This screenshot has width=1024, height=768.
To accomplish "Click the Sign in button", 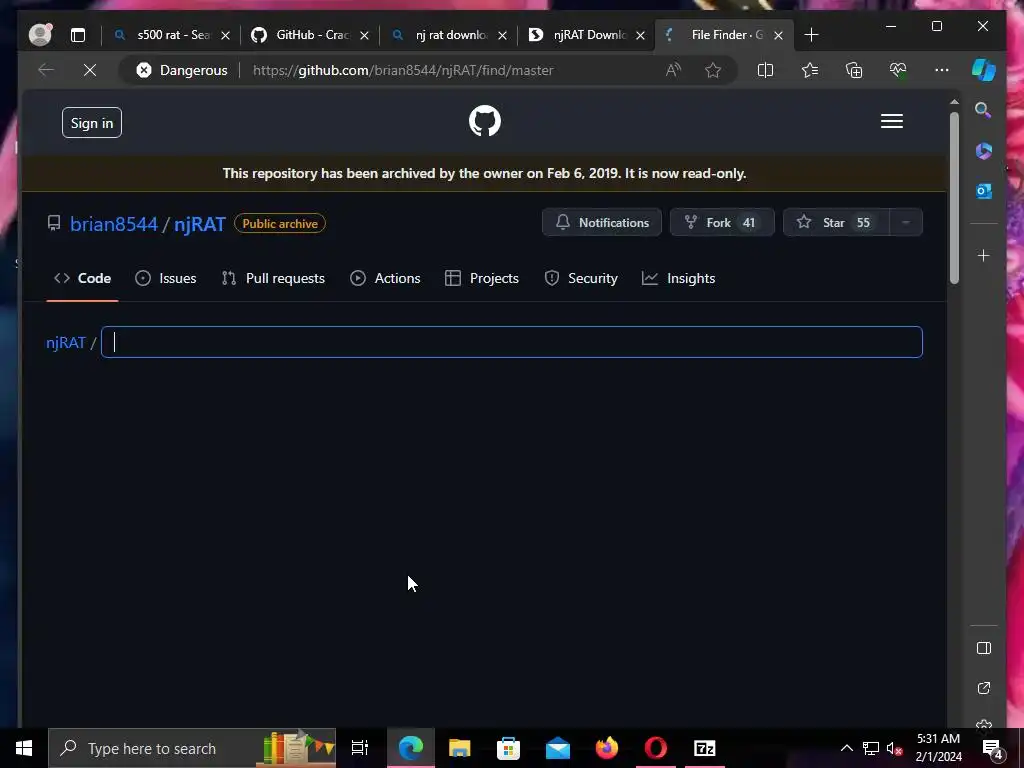I will pos(92,123).
